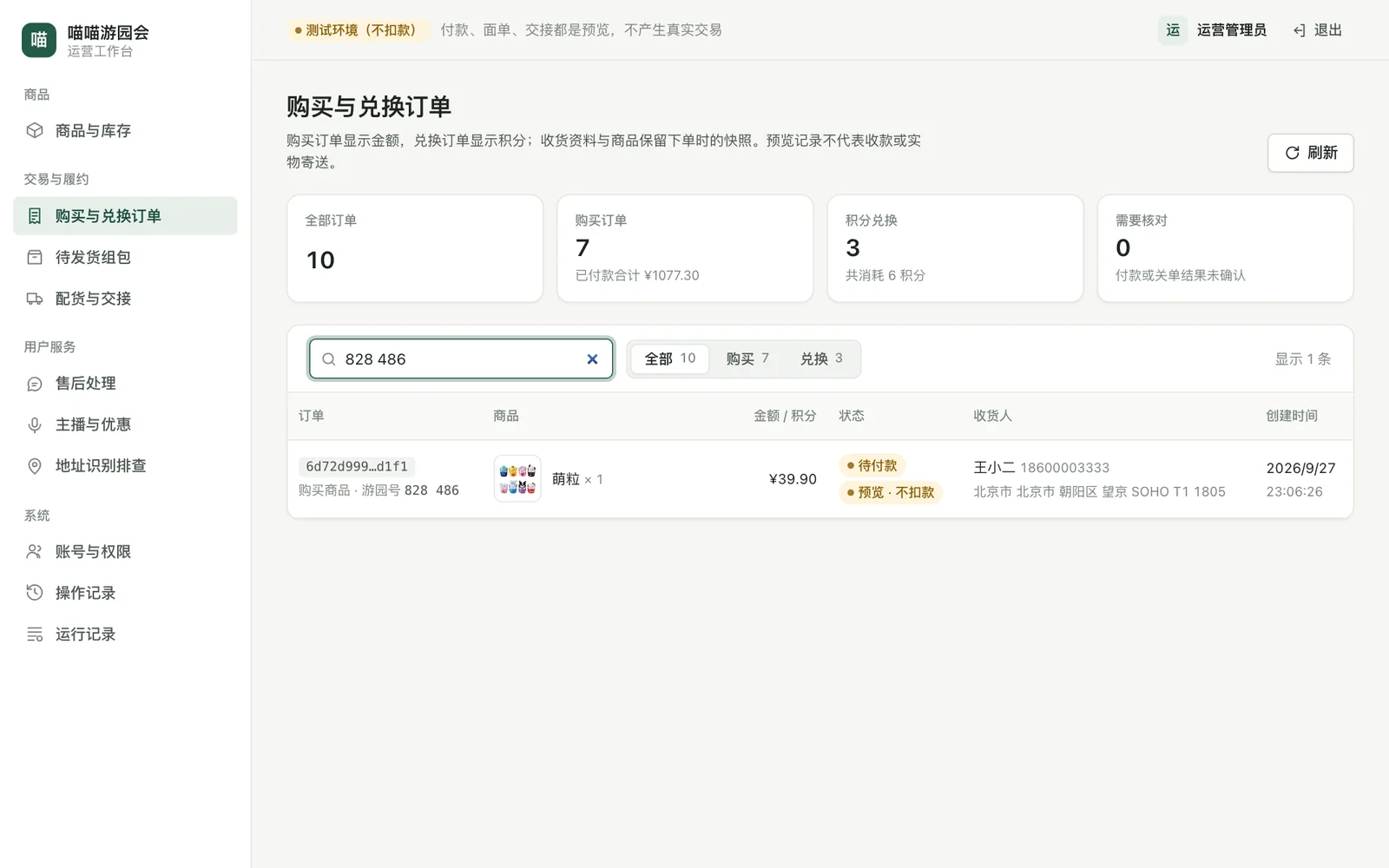Screen dimensions: 1389x868
Task: Click the 创建时间 column header
Action: point(1292,416)
